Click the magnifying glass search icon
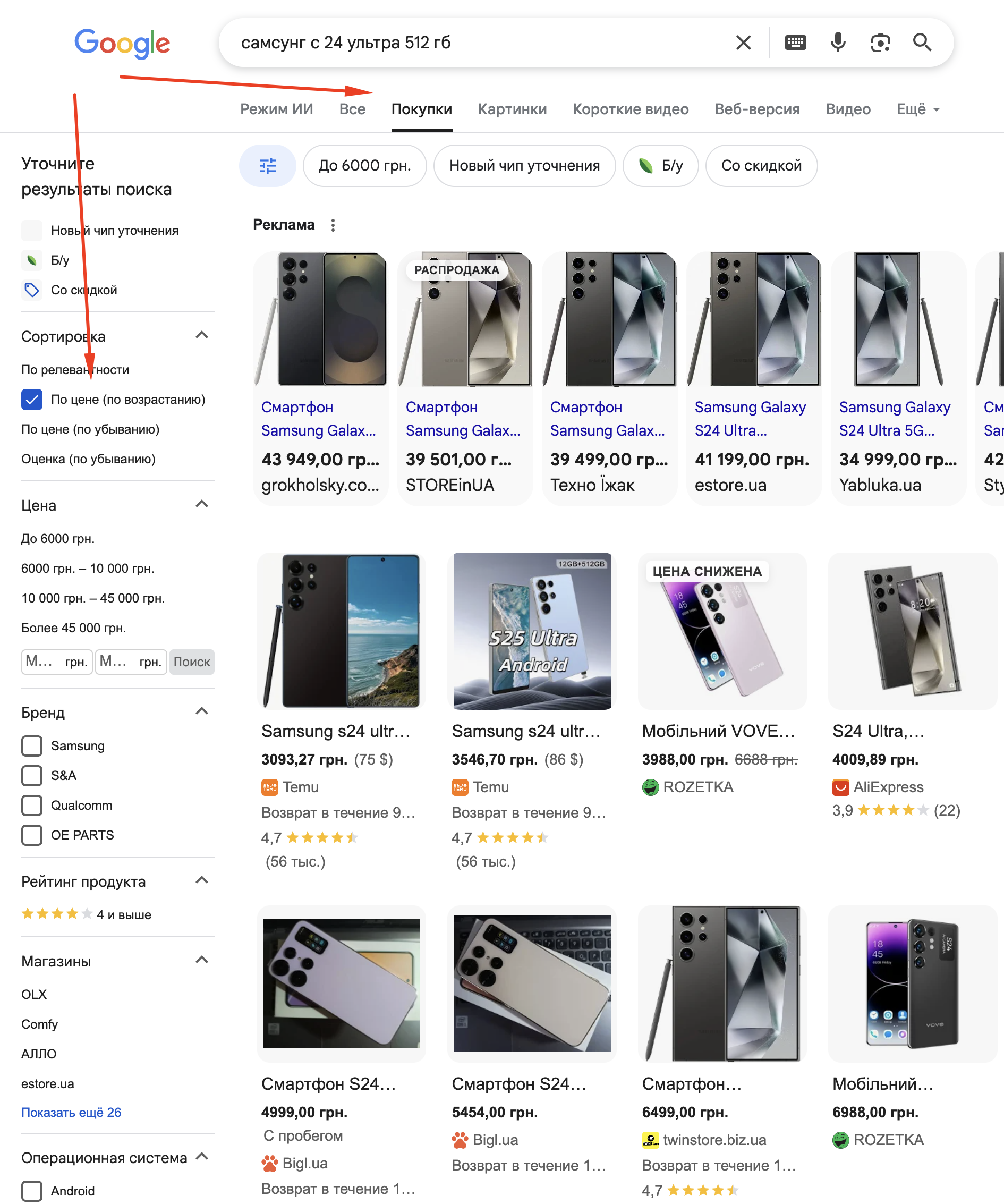 (922, 43)
